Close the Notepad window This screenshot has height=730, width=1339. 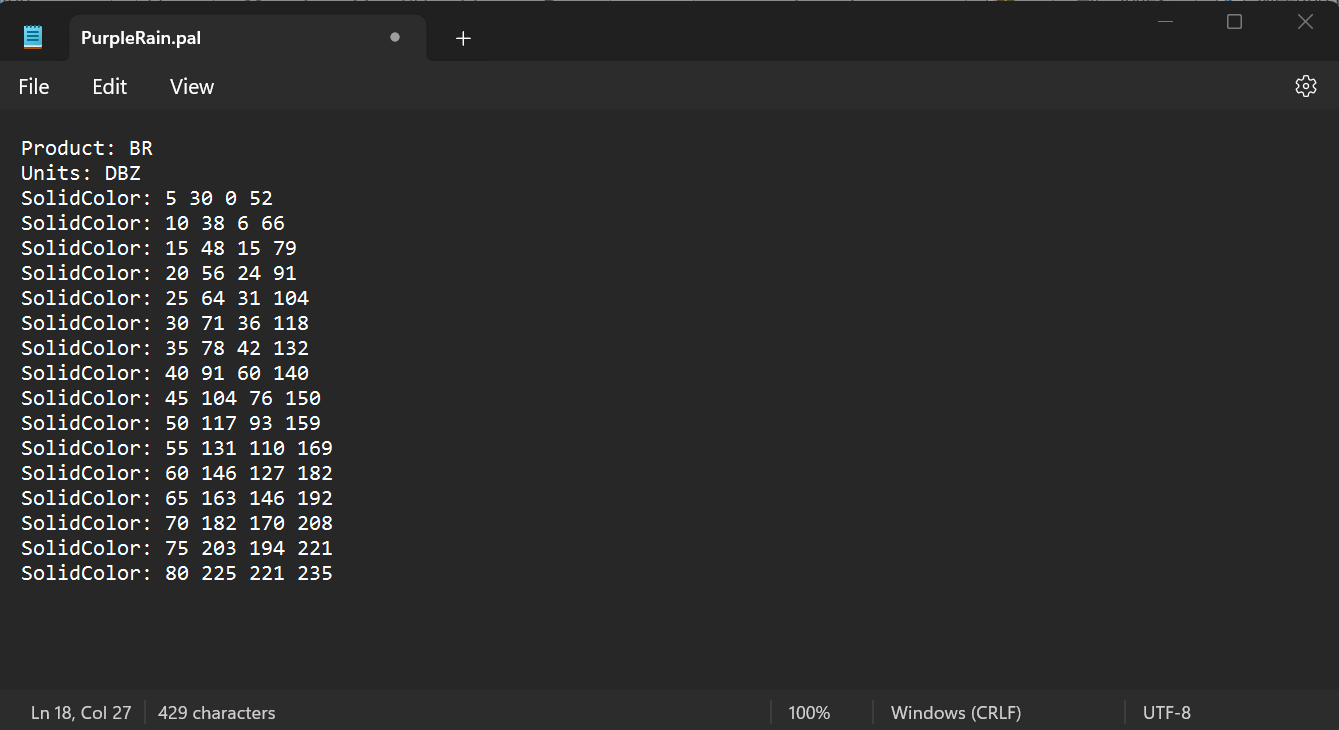pyautogui.click(x=1305, y=22)
